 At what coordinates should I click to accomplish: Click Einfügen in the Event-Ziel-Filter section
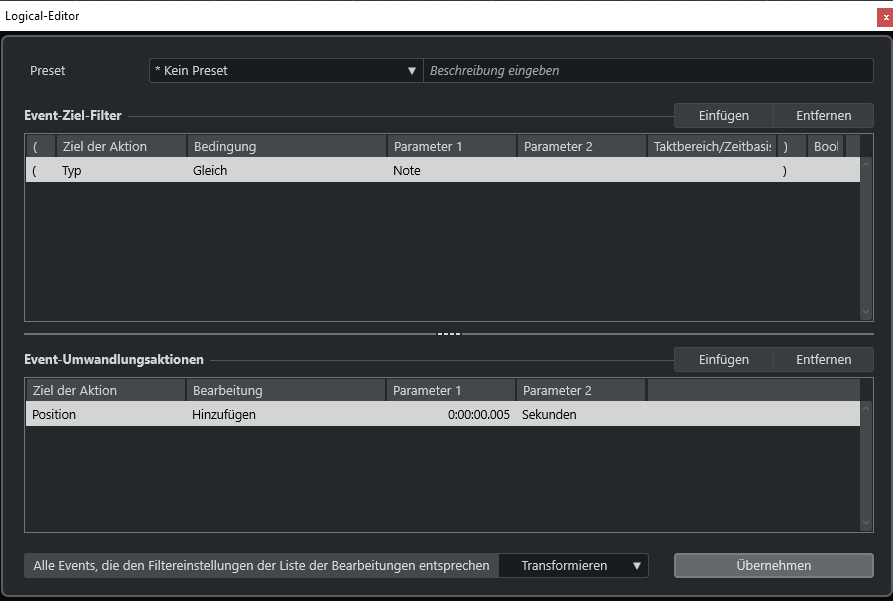pos(723,116)
